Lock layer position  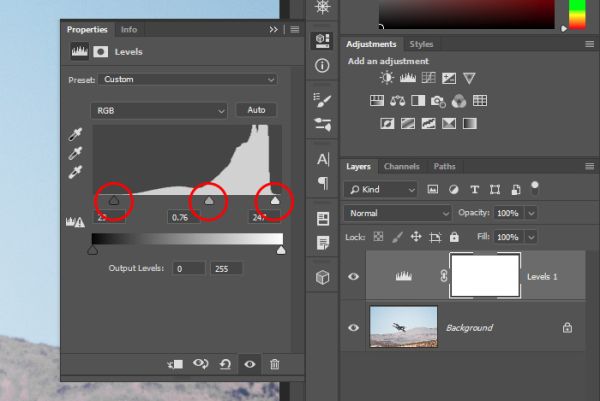(416, 237)
